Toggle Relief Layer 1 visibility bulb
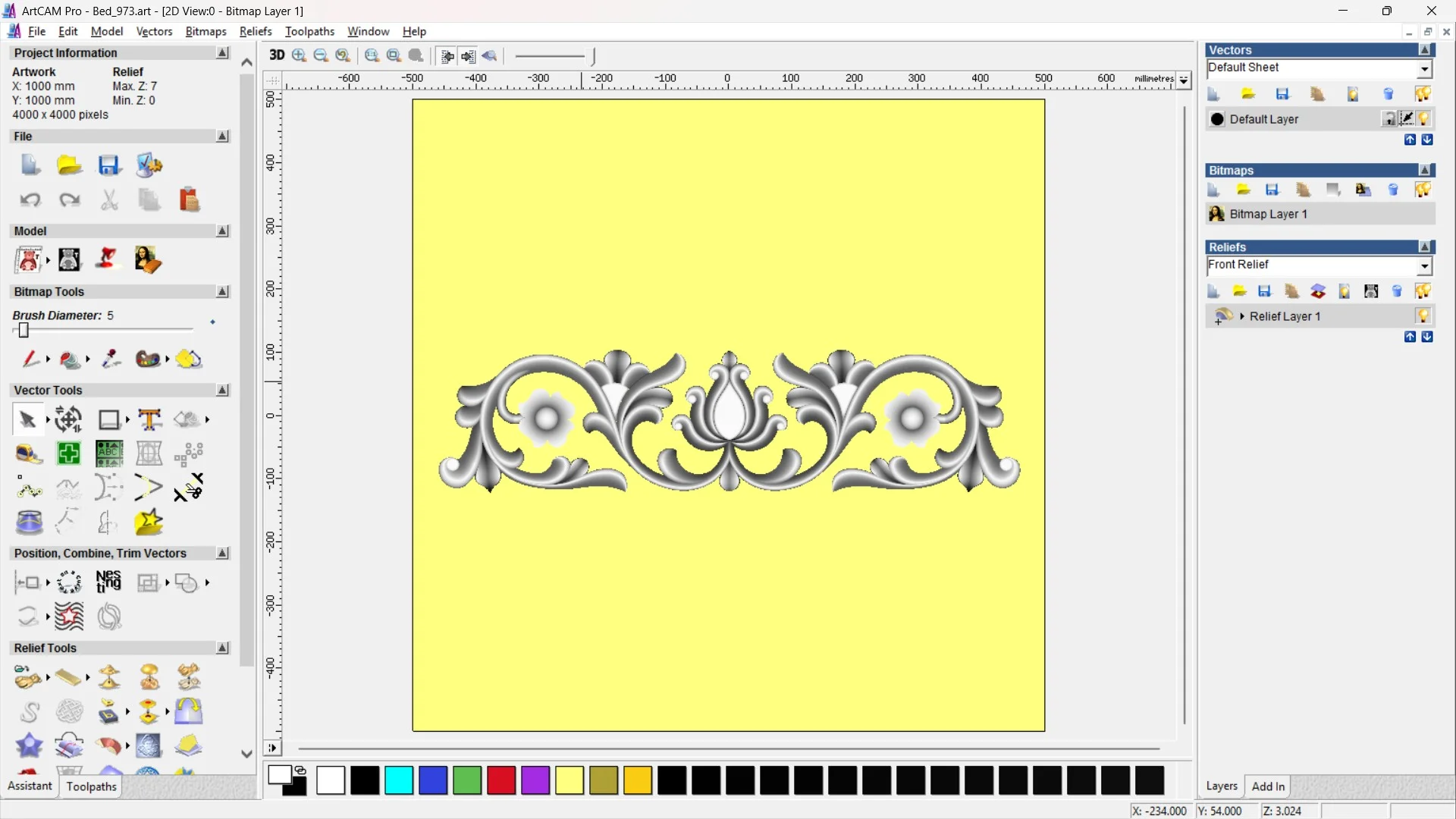 tap(1423, 316)
